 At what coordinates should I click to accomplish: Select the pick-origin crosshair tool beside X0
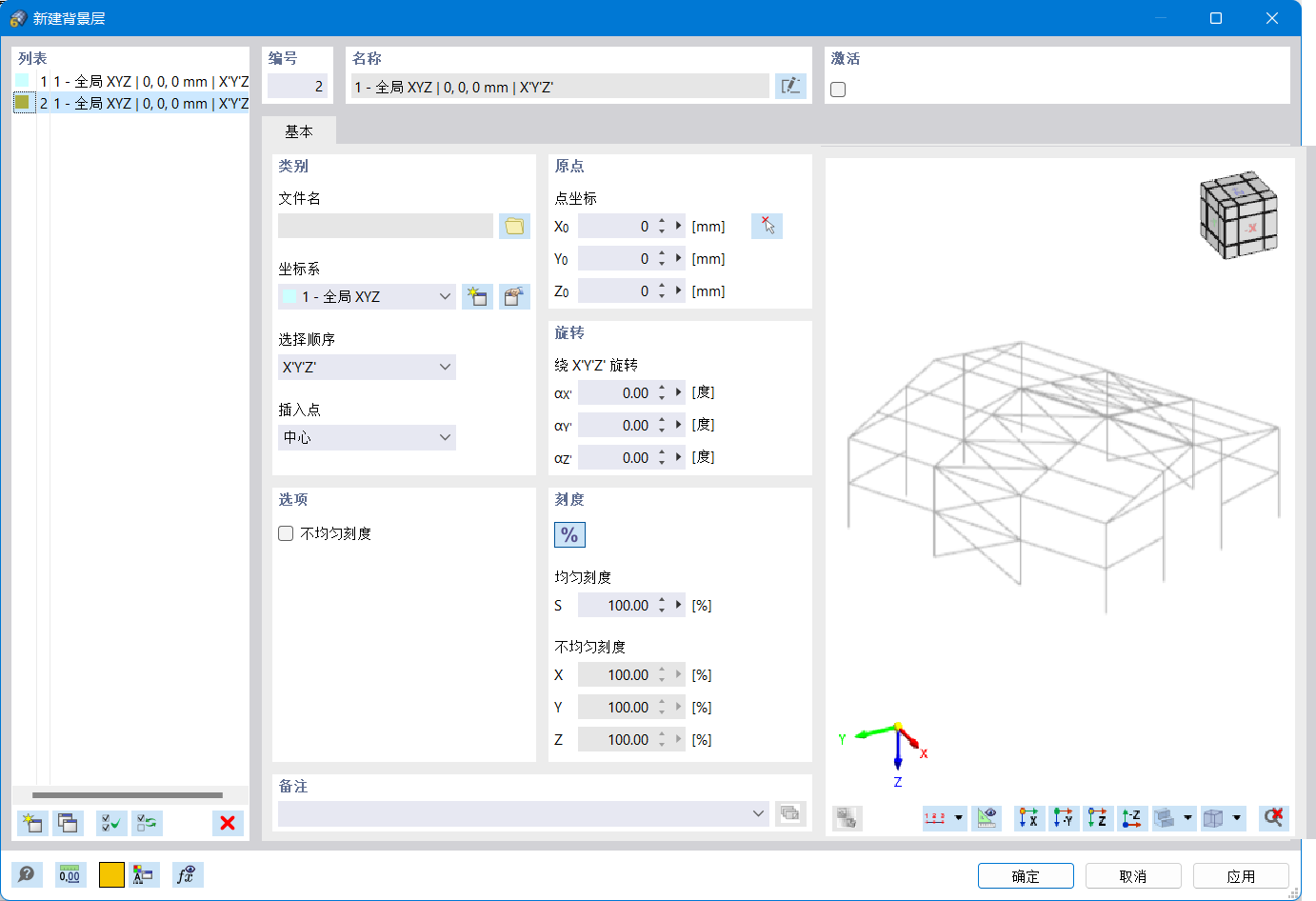(x=767, y=226)
